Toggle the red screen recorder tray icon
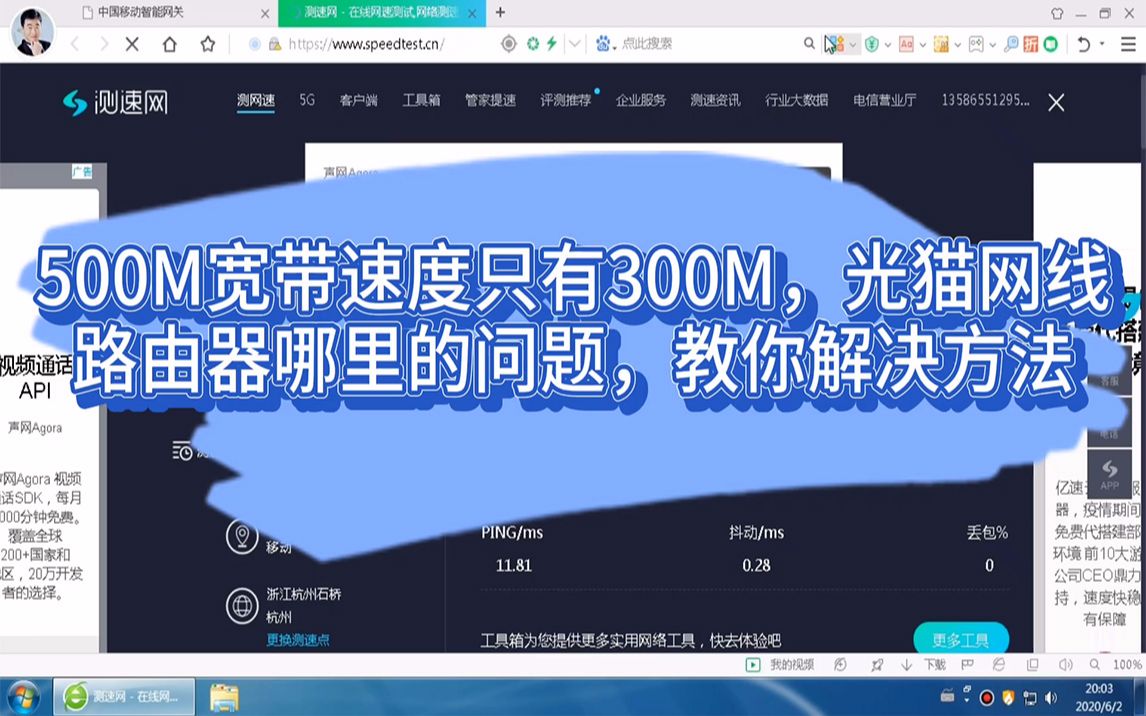 (x=987, y=697)
